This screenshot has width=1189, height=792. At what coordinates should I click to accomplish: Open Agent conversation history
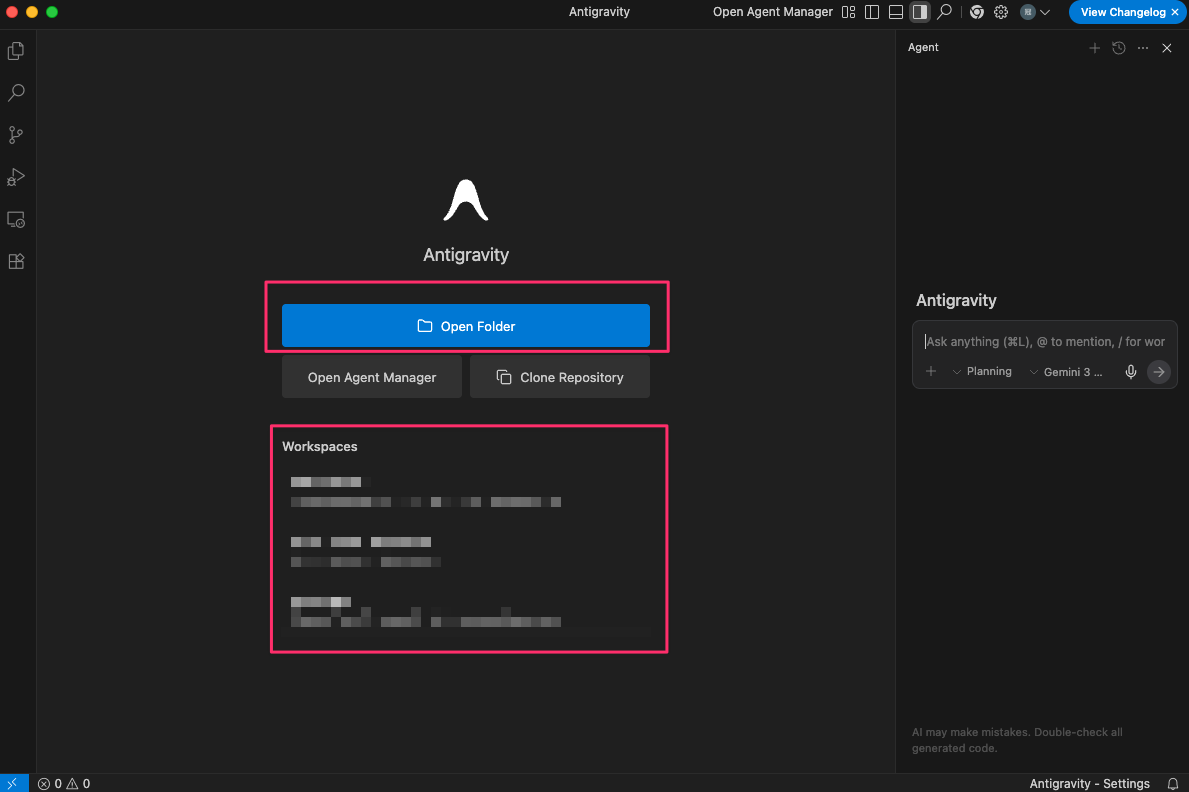(1118, 48)
